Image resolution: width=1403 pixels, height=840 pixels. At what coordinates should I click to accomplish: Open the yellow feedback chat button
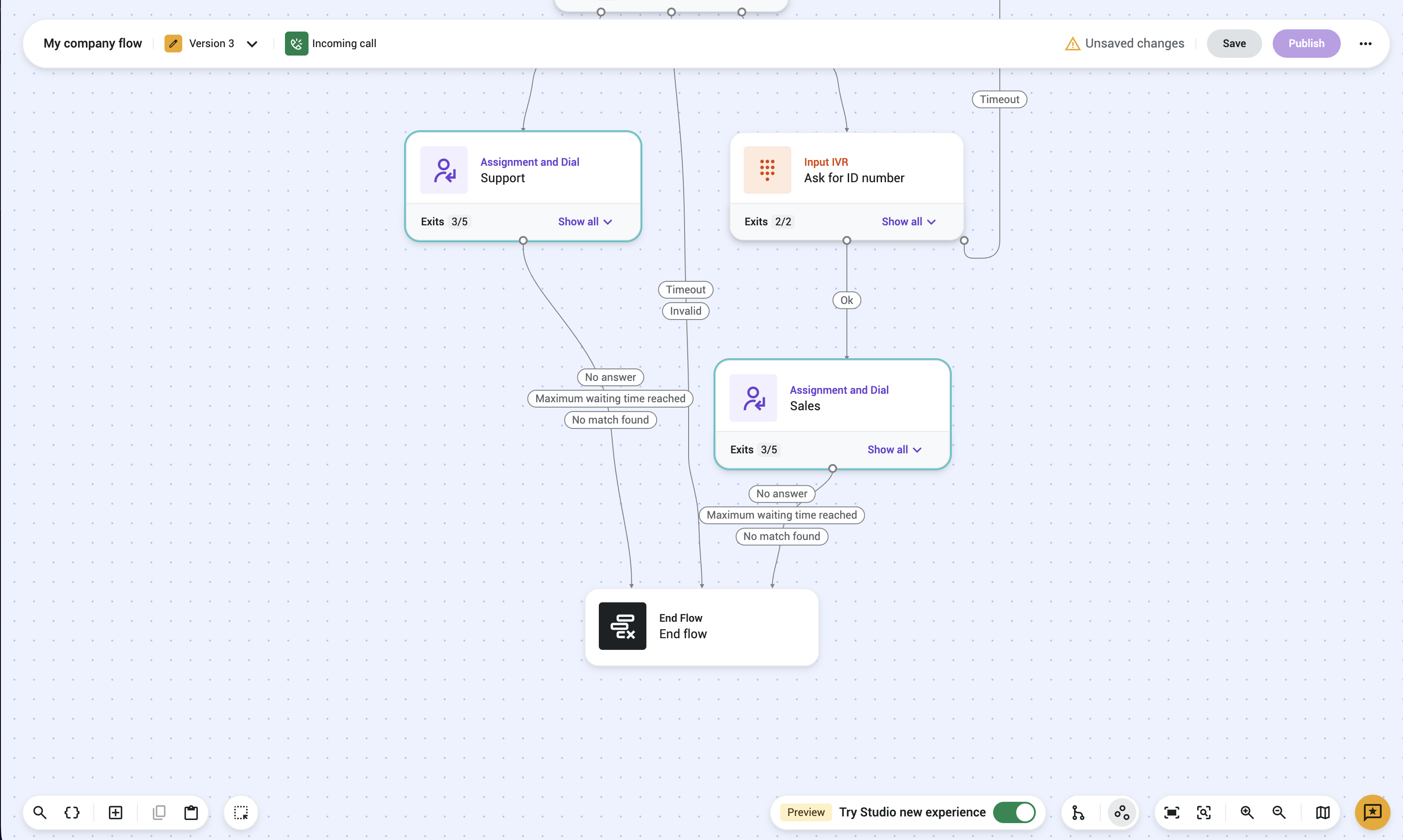point(1372,813)
